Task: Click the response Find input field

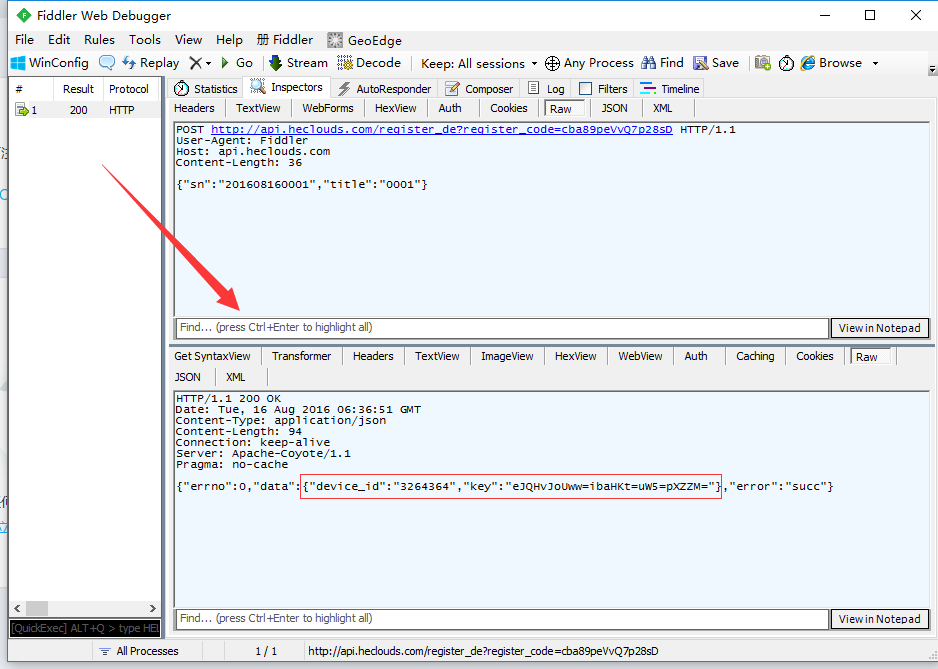Action: (x=502, y=618)
